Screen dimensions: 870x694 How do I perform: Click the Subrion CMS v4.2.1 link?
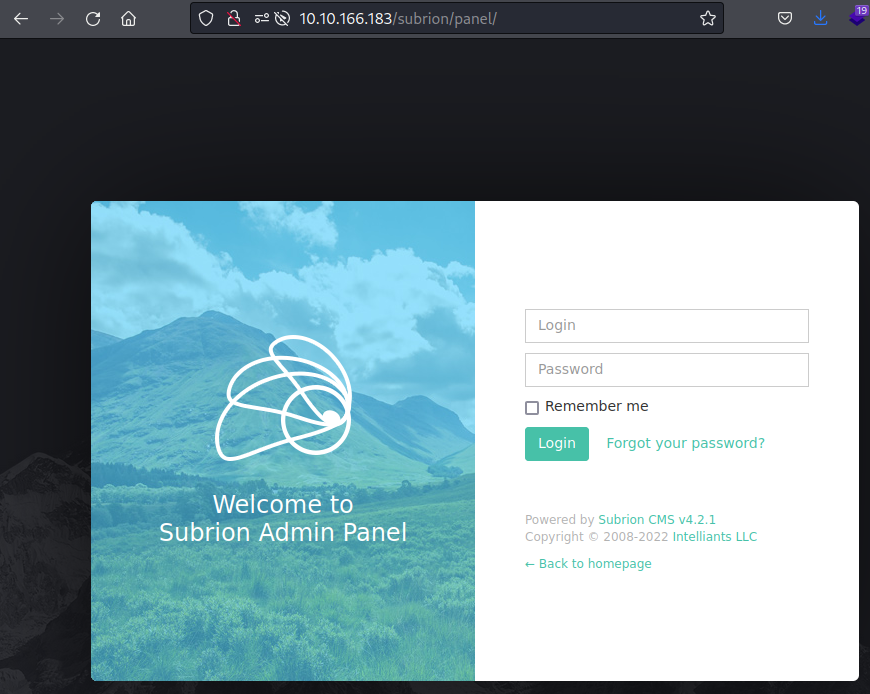point(656,519)
